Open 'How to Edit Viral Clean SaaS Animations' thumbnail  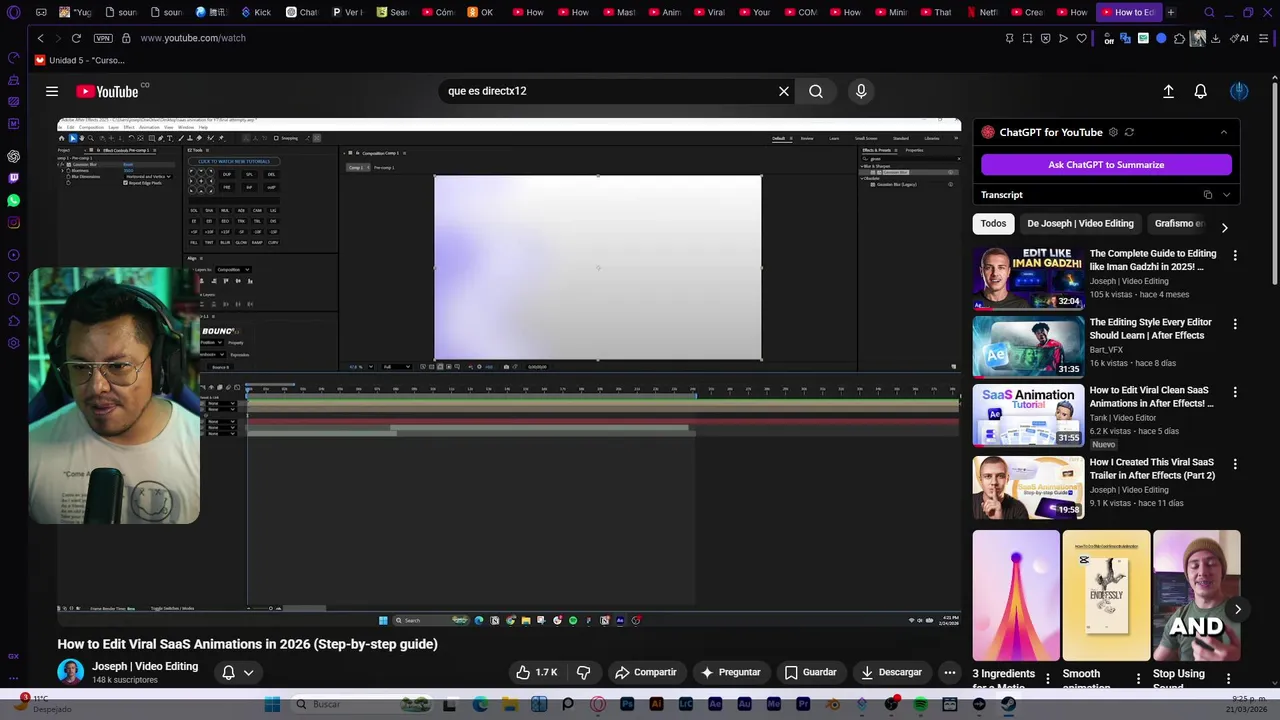click(x=1028, y=415)
